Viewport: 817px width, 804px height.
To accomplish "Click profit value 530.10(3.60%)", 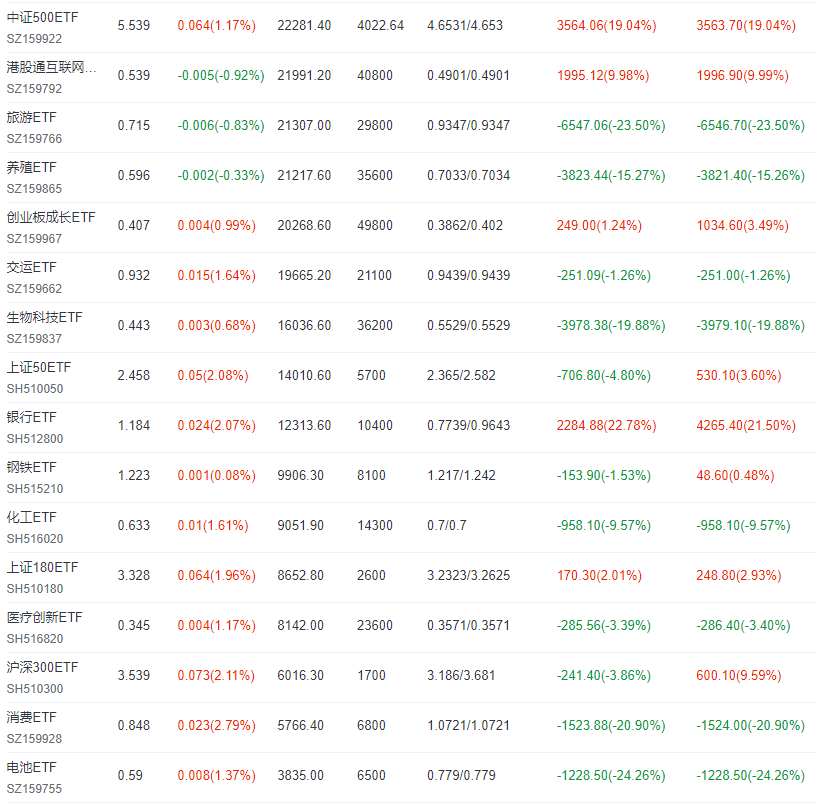I will pos(739,376).
